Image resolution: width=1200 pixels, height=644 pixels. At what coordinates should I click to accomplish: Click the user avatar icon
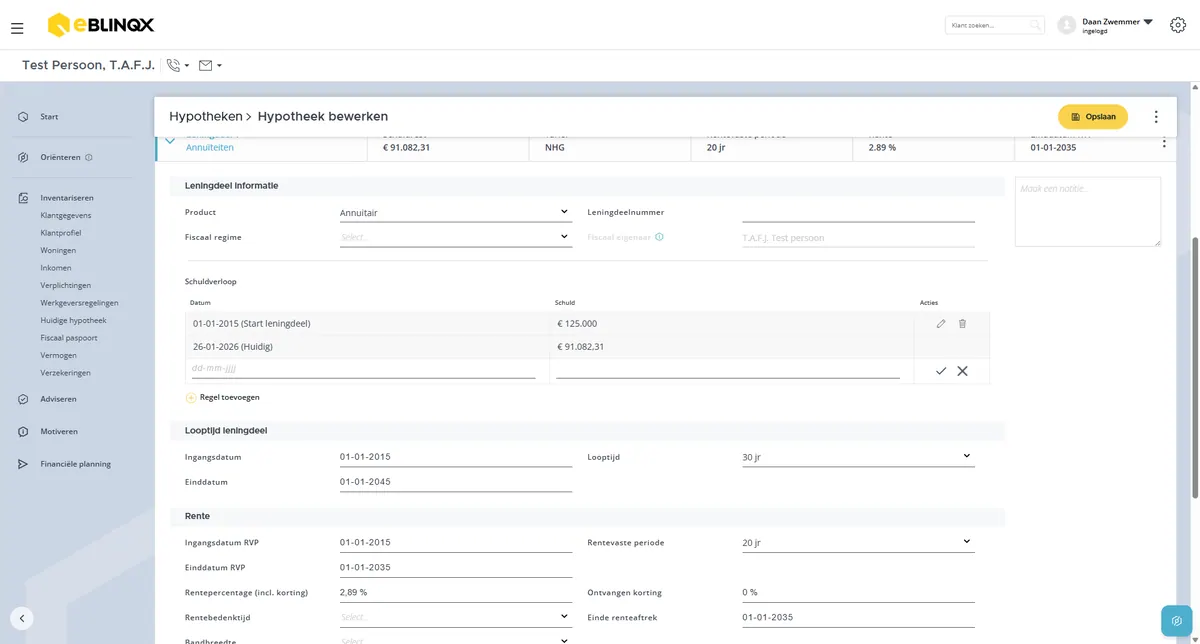(x=1067, y=24)
